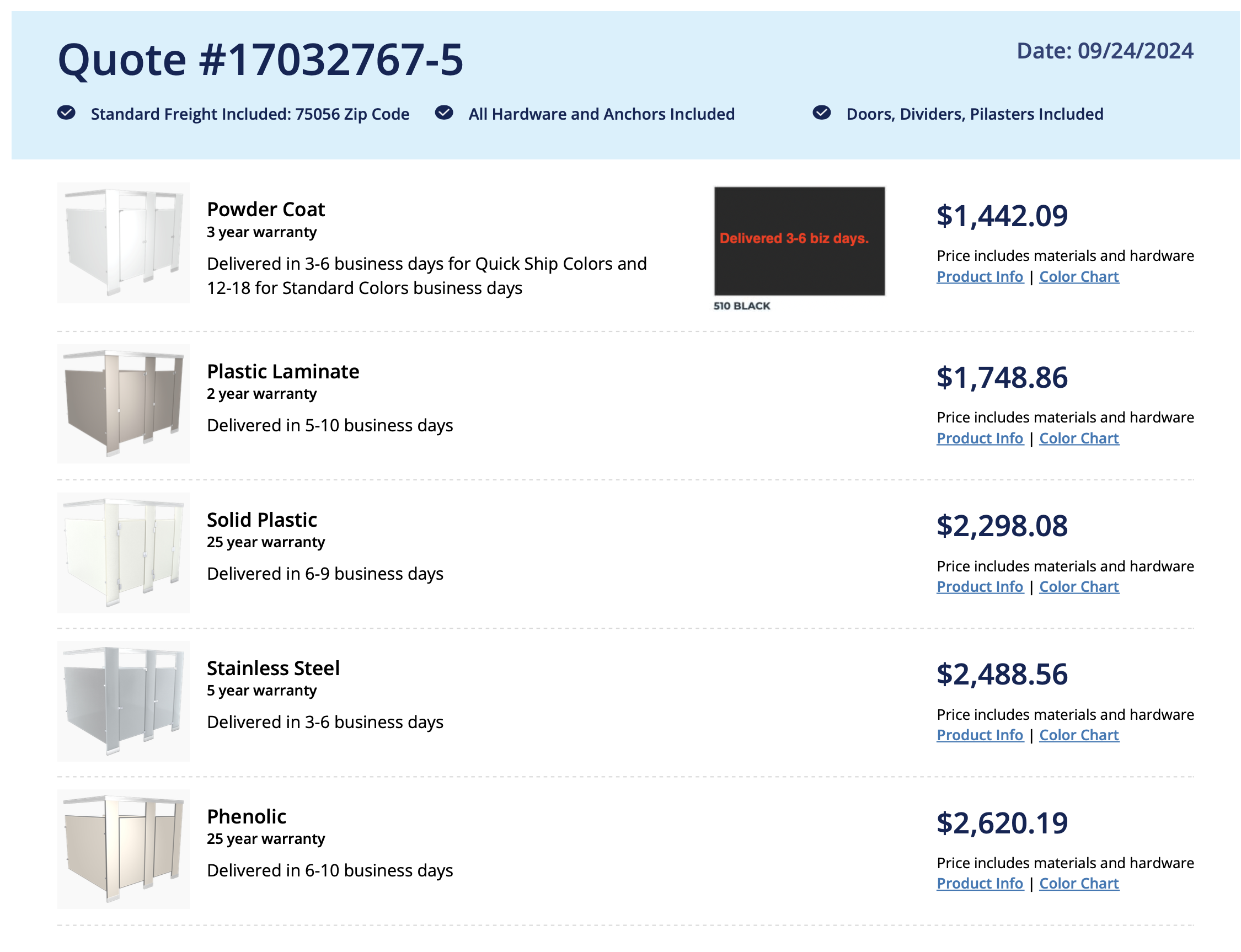1241x952 pixels.
Task: Open Product Info for Plastic Laminate
Action: pos(980,438)
